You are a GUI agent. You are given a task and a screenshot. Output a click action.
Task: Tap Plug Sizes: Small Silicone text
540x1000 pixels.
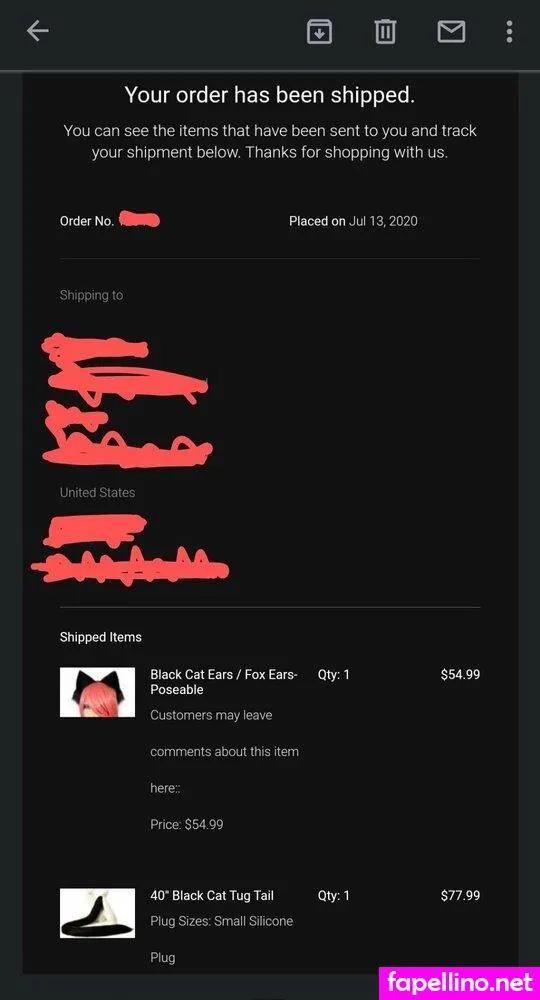click(x=222, y=921)
